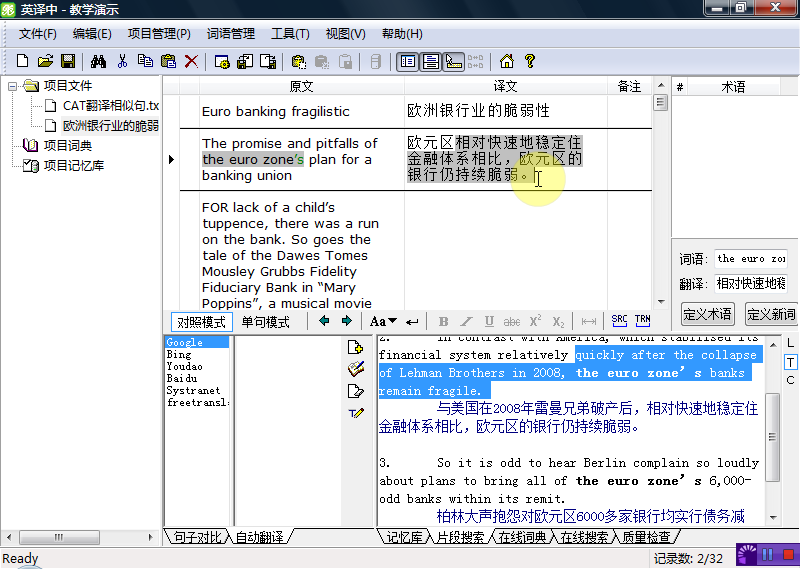Open the project settings gear-window icon

222,61
